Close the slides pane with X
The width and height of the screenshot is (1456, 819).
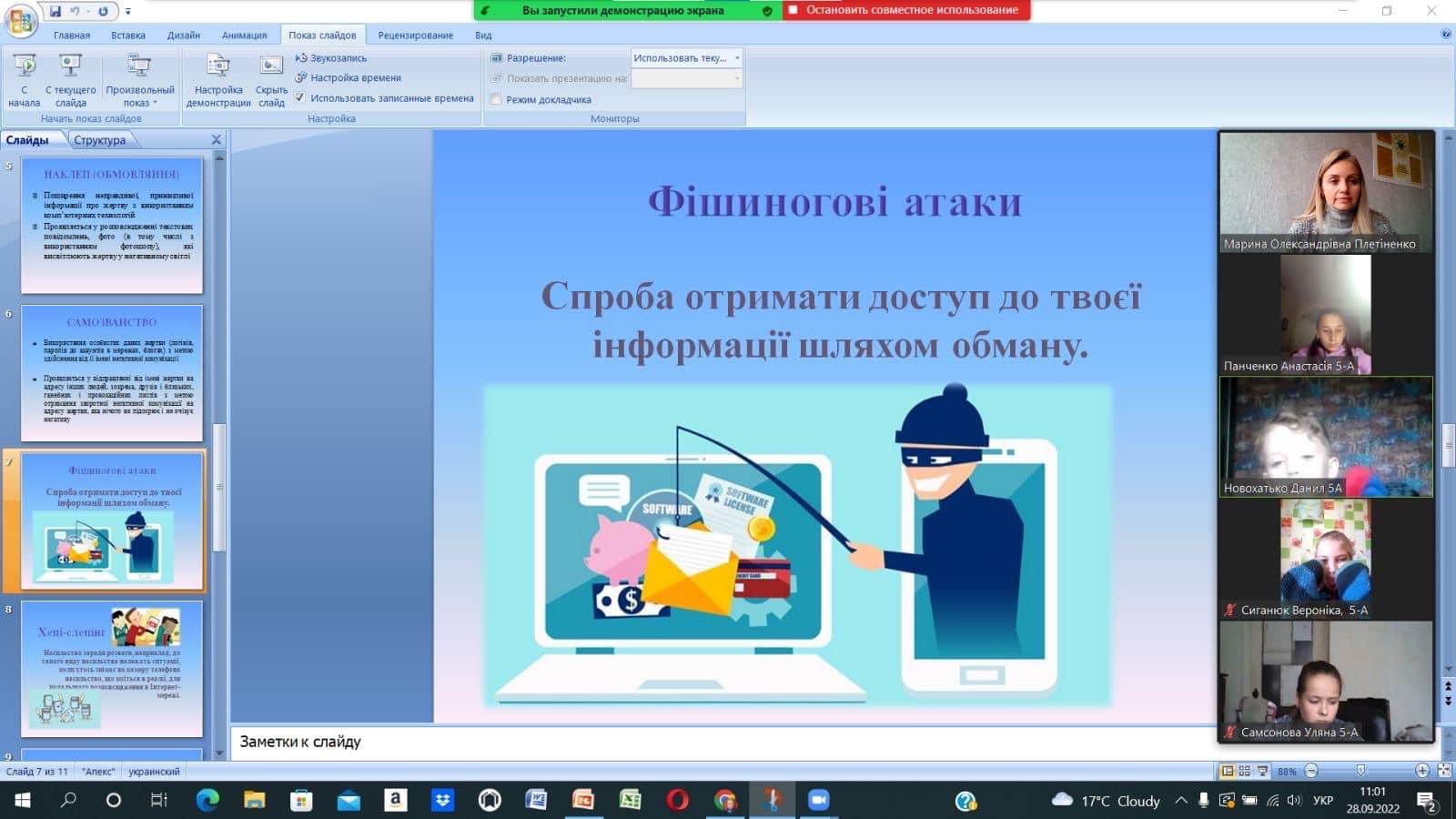click(x=216, y=139)
